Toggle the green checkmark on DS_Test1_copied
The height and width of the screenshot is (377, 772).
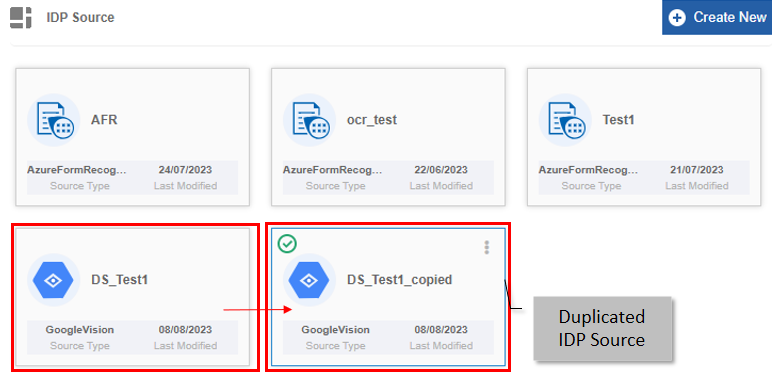287,244
